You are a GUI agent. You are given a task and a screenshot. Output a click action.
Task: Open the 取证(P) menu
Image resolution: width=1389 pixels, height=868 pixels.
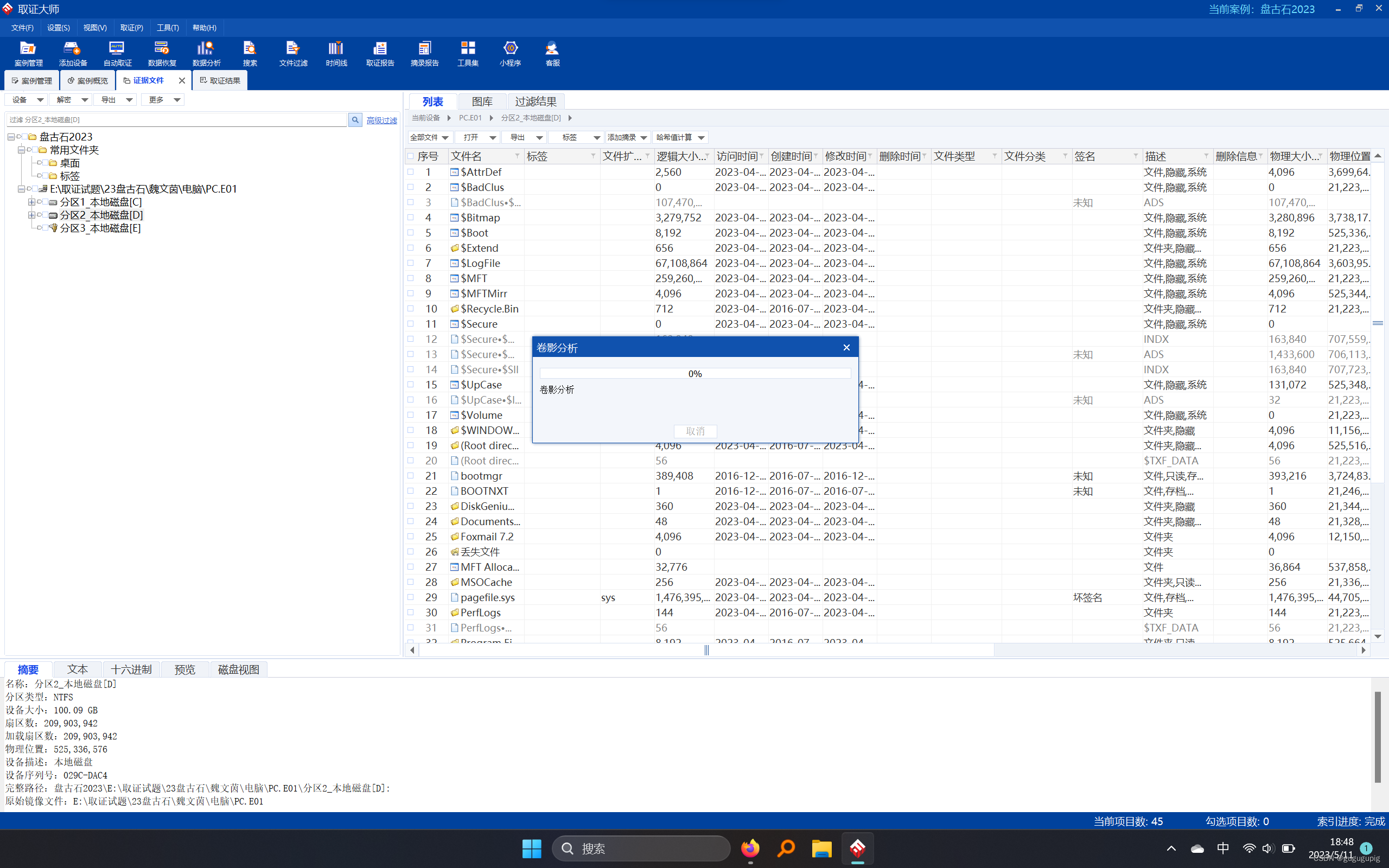coord(131,28)
